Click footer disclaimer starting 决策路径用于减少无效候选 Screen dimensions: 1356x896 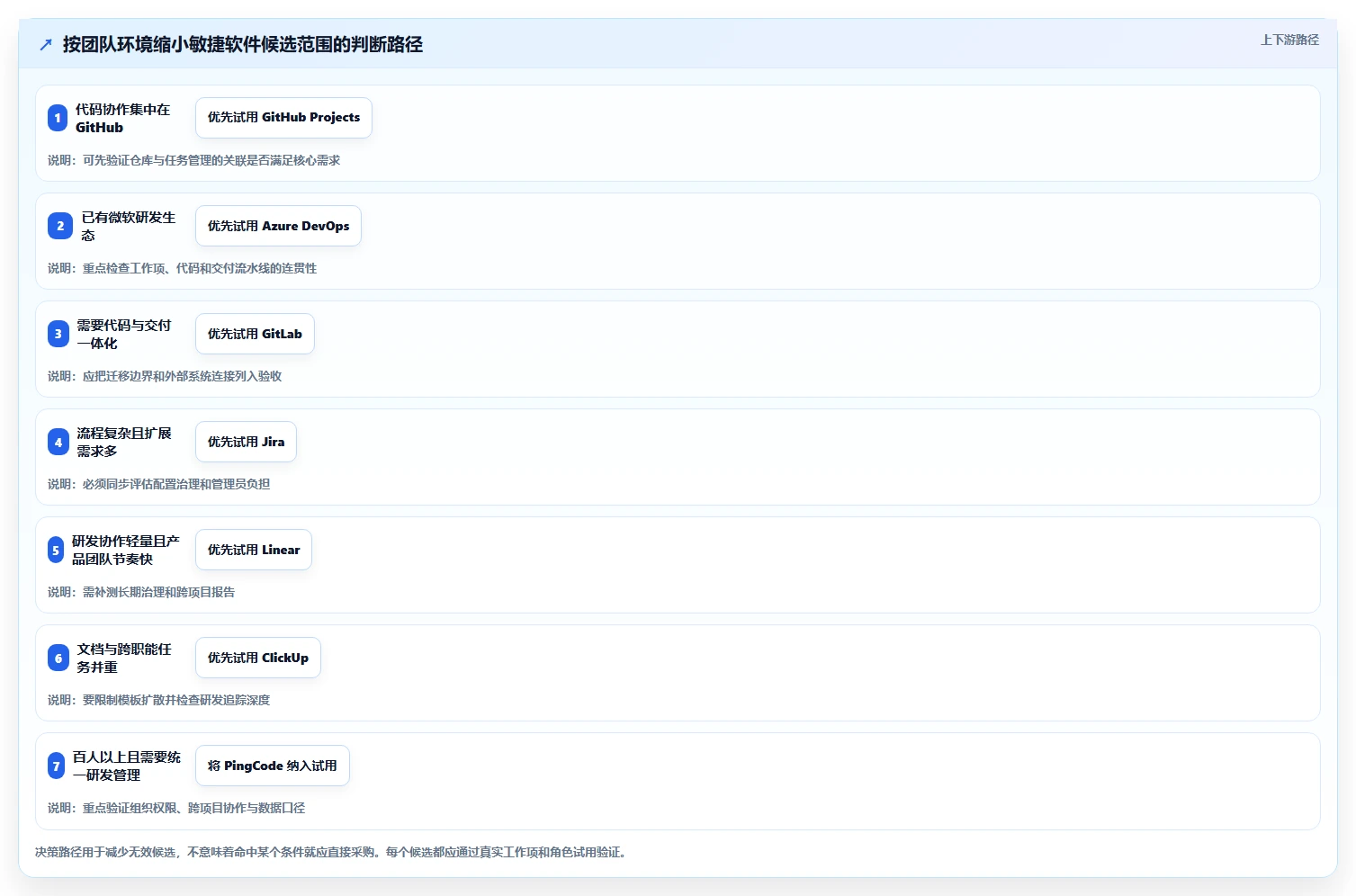pos(330,852)
